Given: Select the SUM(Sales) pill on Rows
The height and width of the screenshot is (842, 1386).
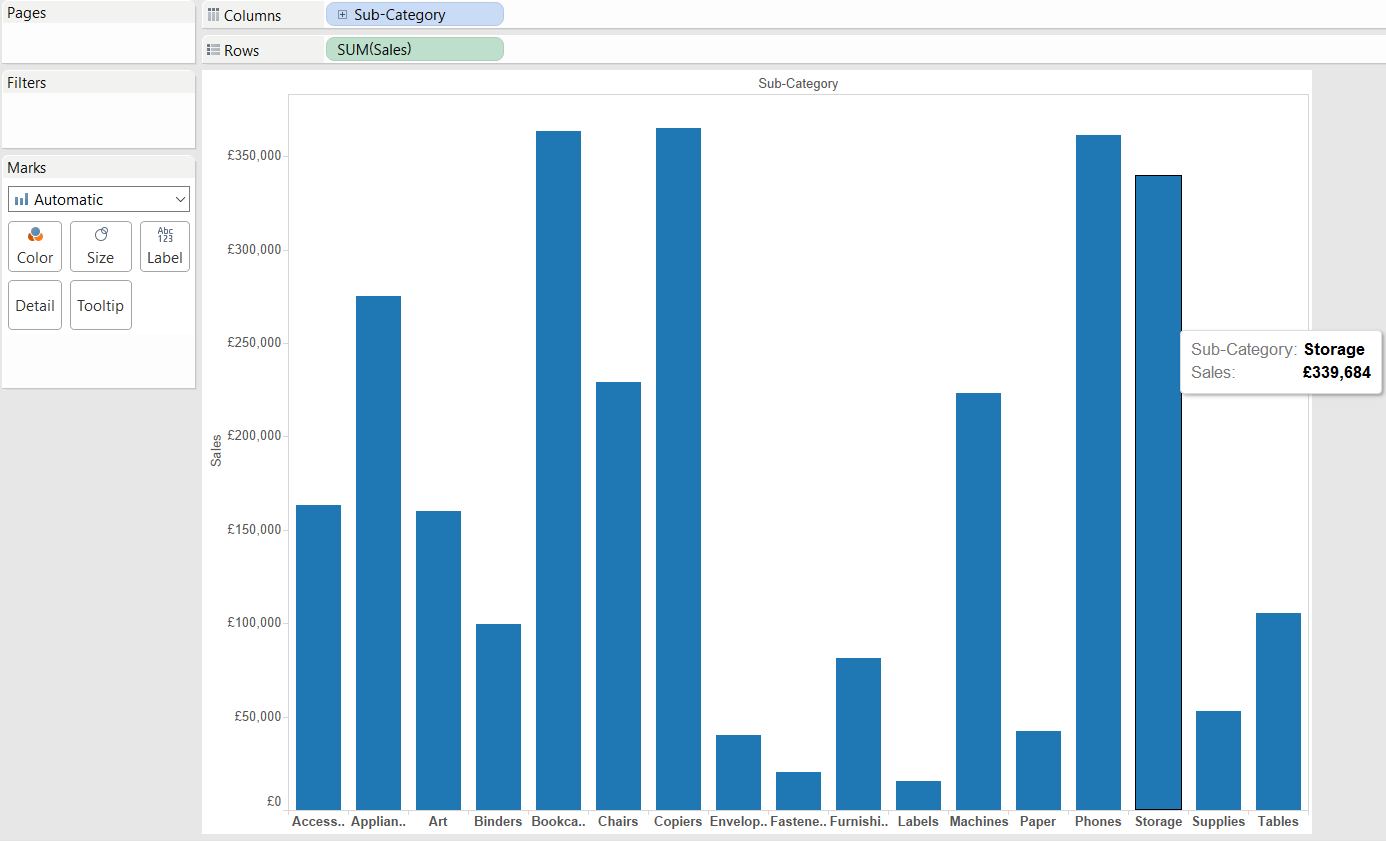Looking at the screenshot, I should coord(414,49).
